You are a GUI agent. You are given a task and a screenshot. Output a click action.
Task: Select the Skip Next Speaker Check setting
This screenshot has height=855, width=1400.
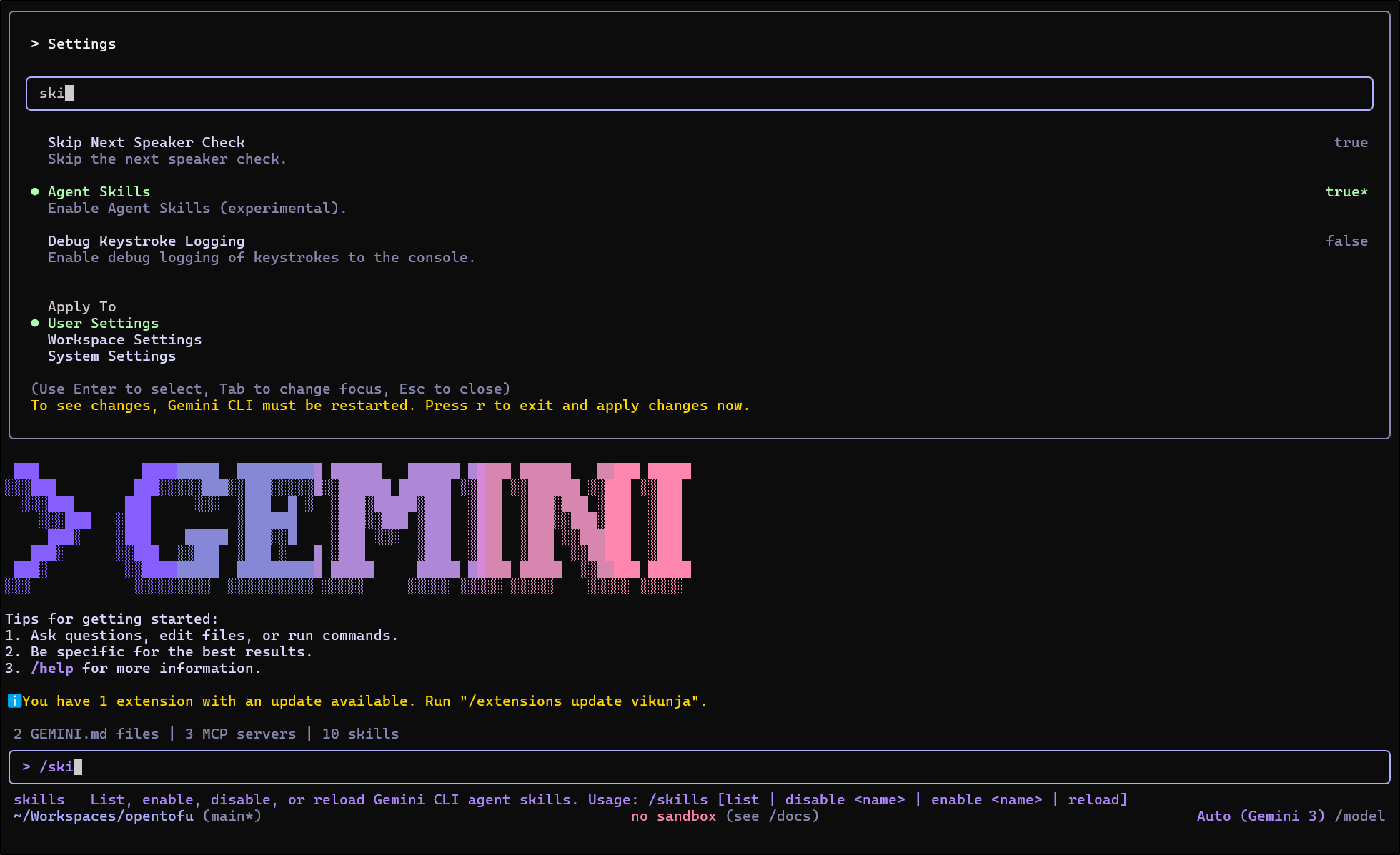pyautogui.click(x=146, y=142)
